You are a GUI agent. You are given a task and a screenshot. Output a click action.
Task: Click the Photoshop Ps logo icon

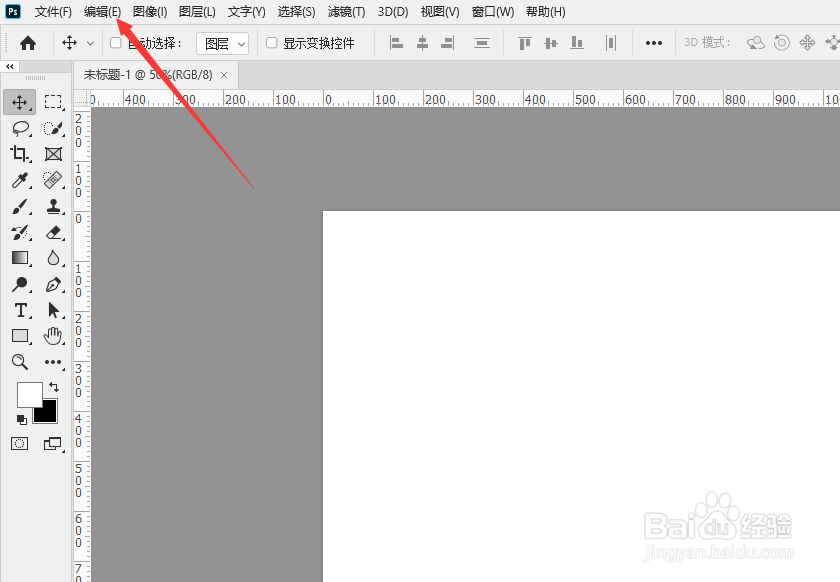point(13,11)
